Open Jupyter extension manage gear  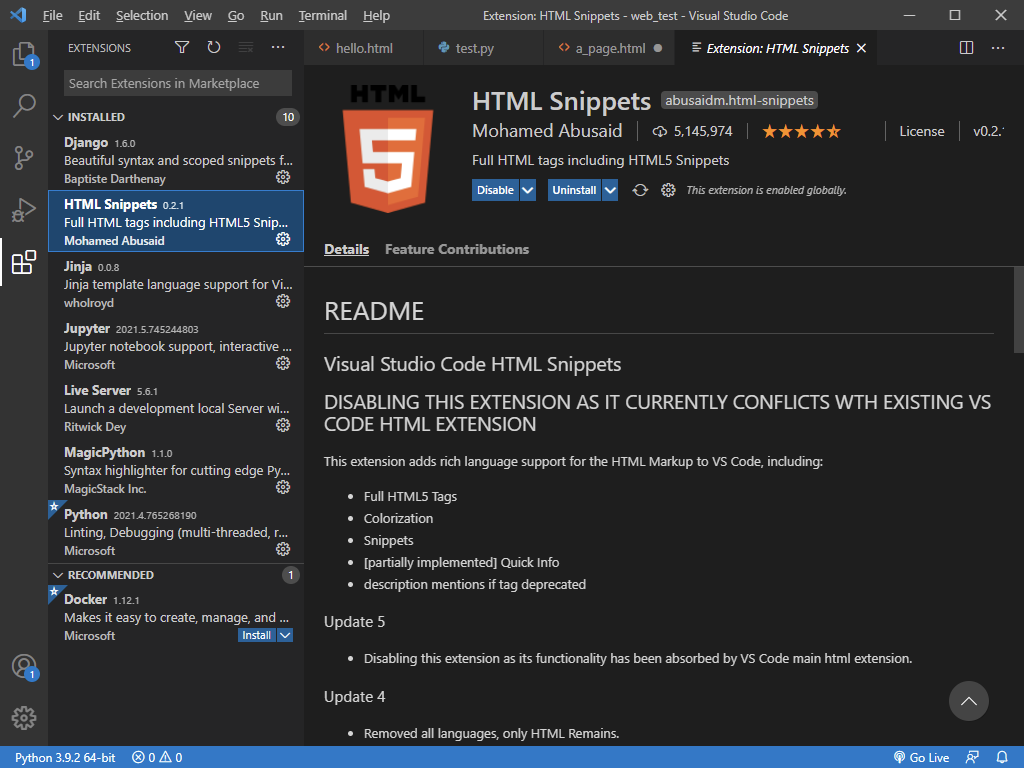pyautogui.click(x=283, y=363)
